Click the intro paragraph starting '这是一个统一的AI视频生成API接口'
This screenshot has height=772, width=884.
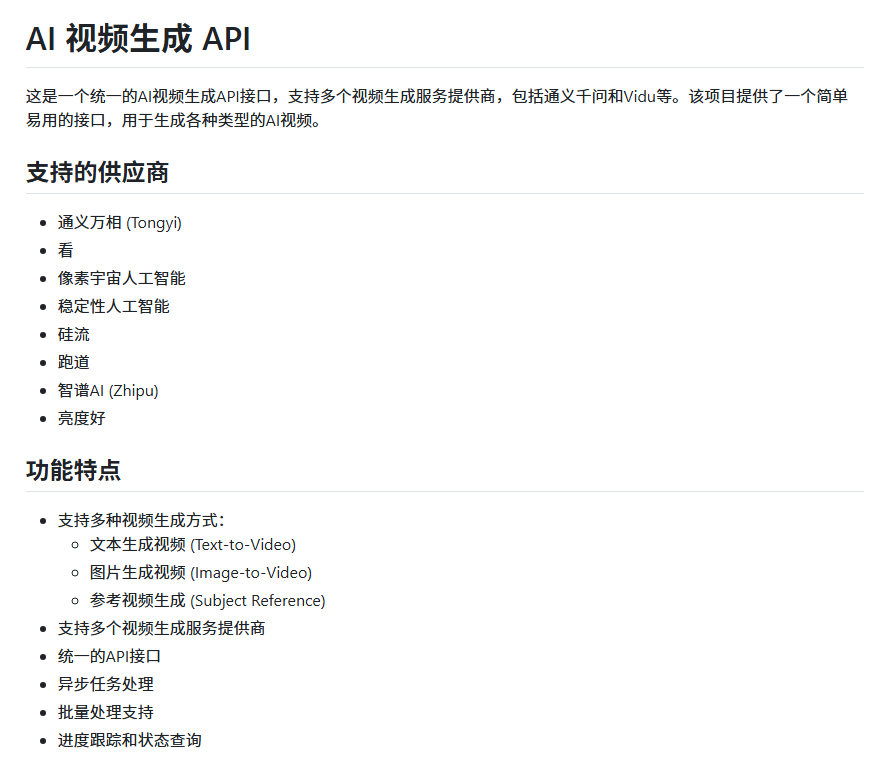coord(437,108)
